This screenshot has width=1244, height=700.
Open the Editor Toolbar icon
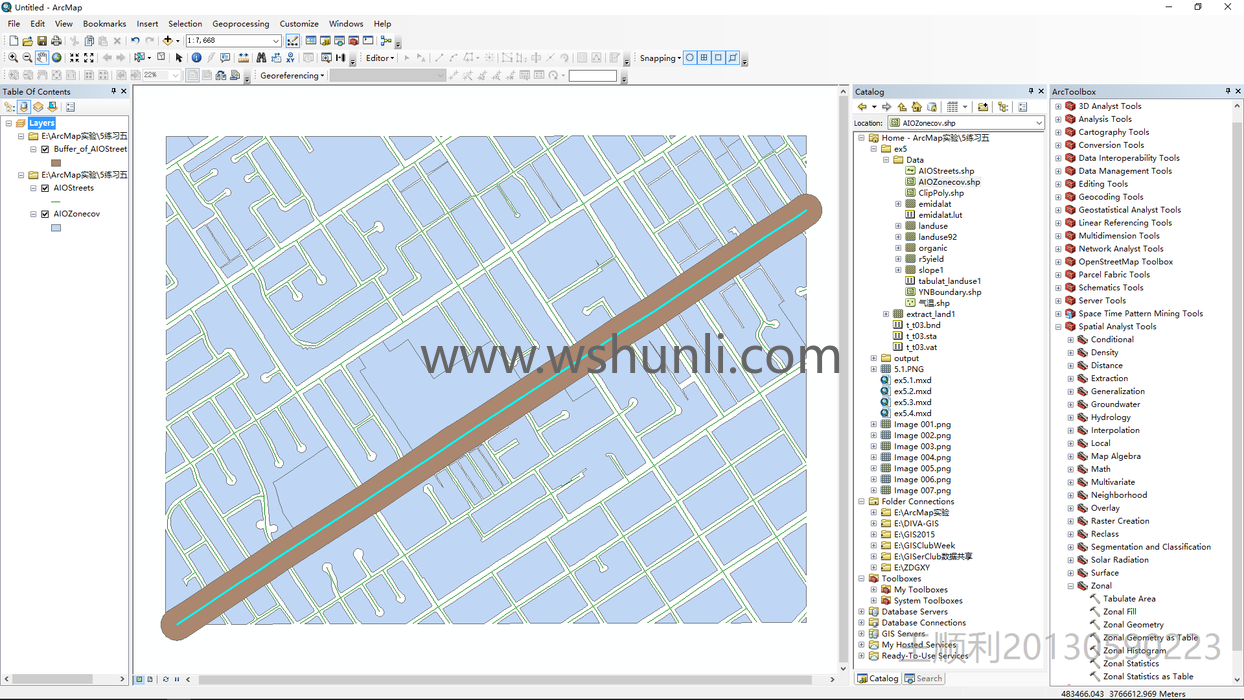[293, 41]
